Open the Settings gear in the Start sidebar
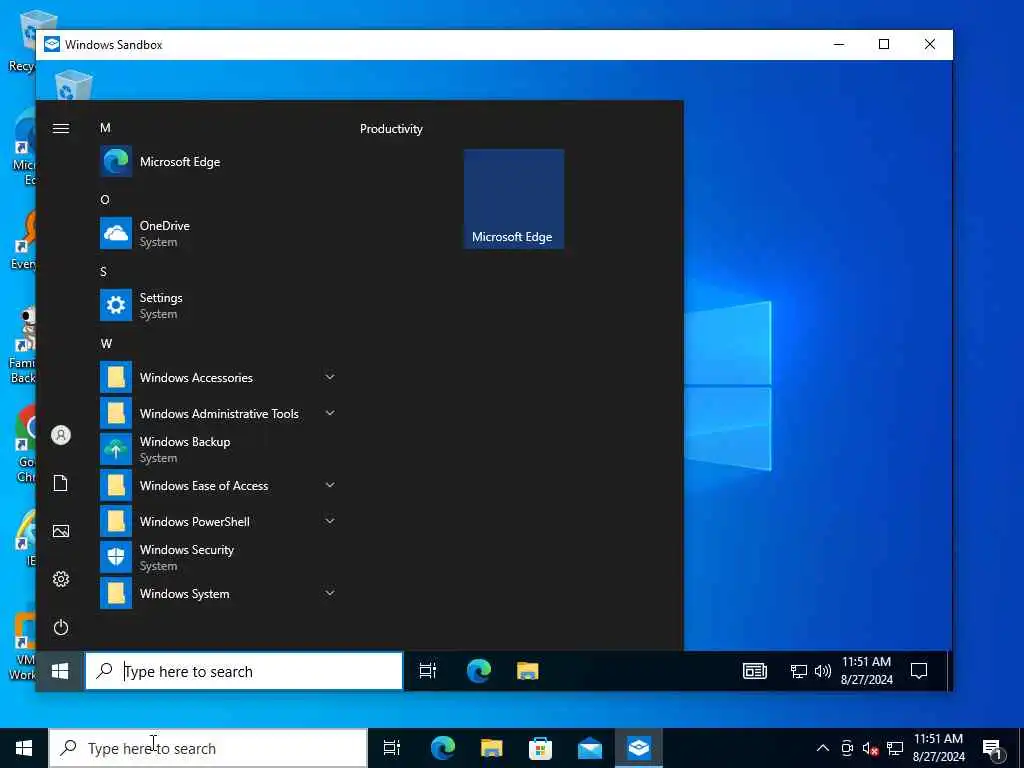Screen dimensions: 1024x768 pos(61,579)
